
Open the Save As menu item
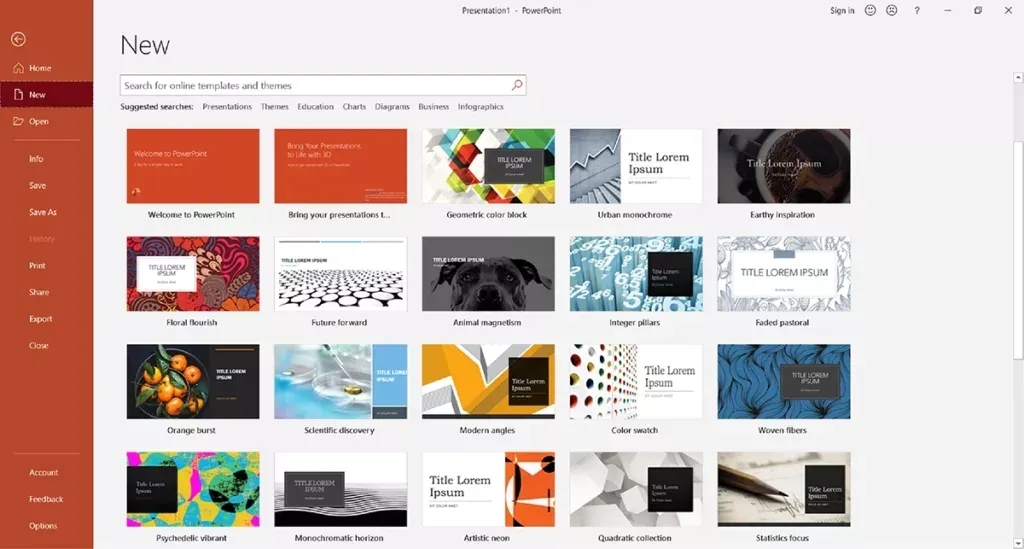click(x=43, y=212)
